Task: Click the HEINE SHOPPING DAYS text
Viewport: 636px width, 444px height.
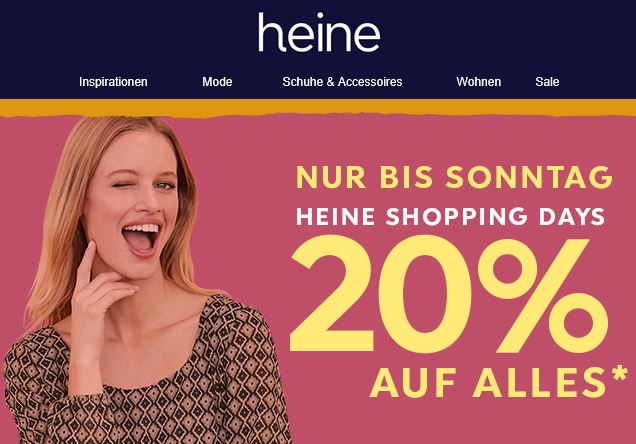Action: (x=451, y=217)
